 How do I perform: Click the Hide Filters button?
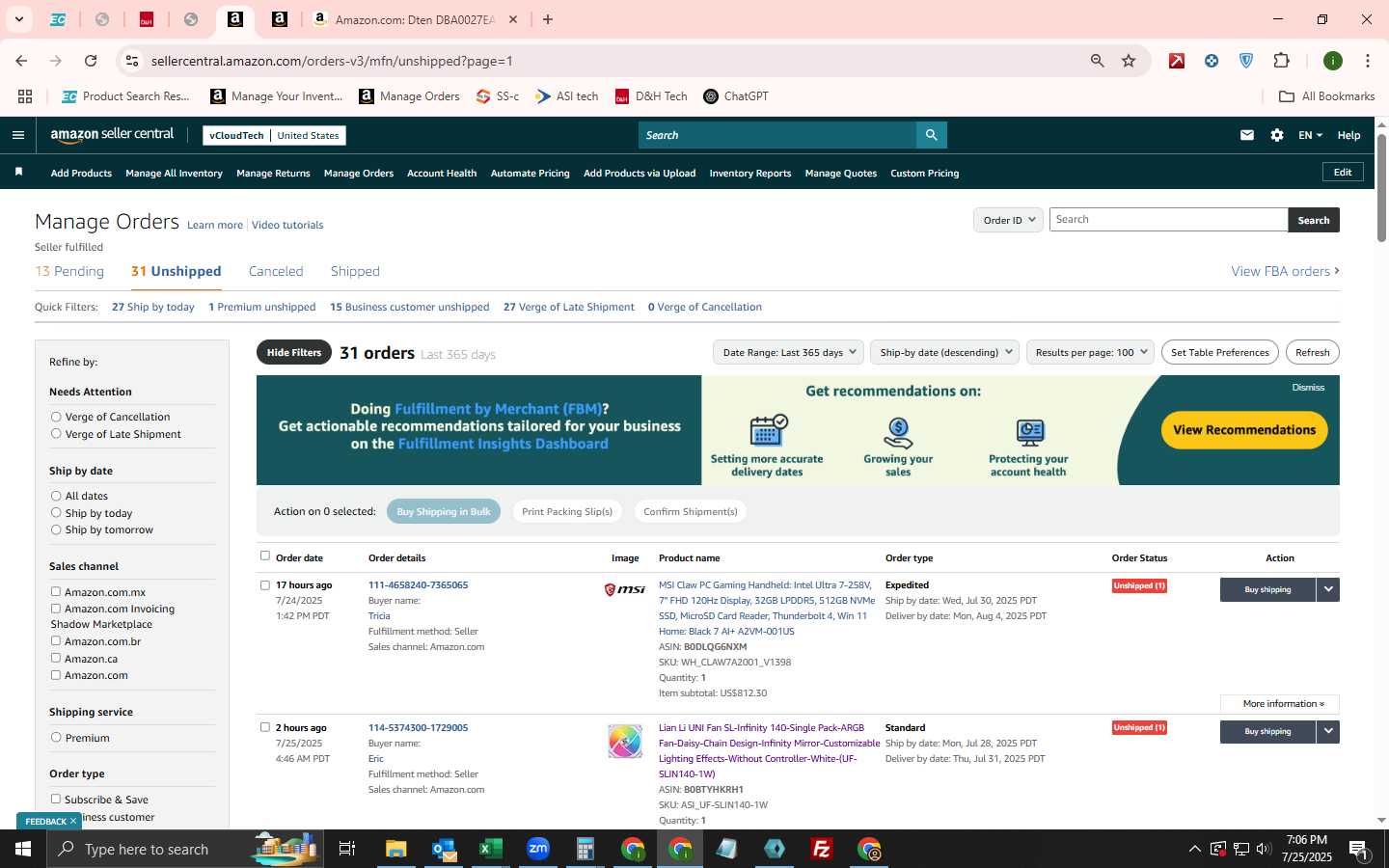pyautogui.click(x=294, y=352)
